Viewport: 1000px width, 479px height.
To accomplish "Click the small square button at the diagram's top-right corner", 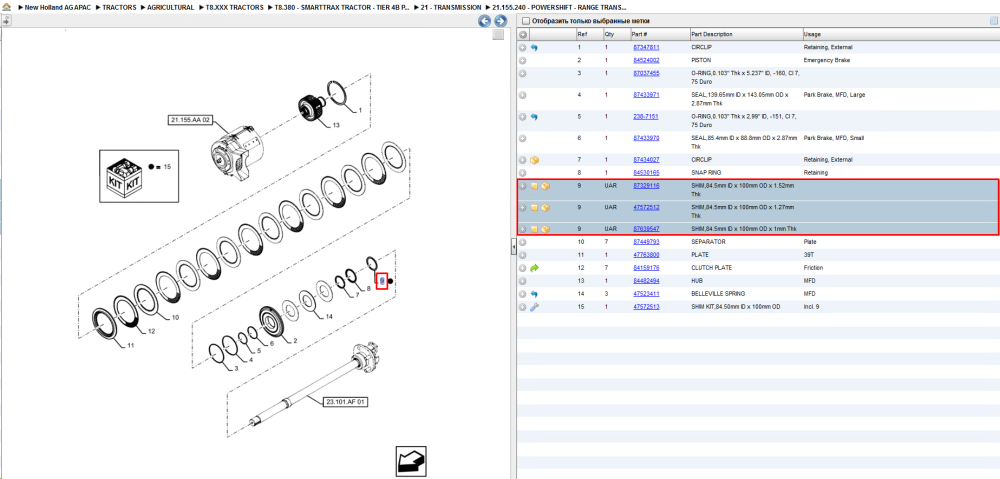I will [498, 35].
